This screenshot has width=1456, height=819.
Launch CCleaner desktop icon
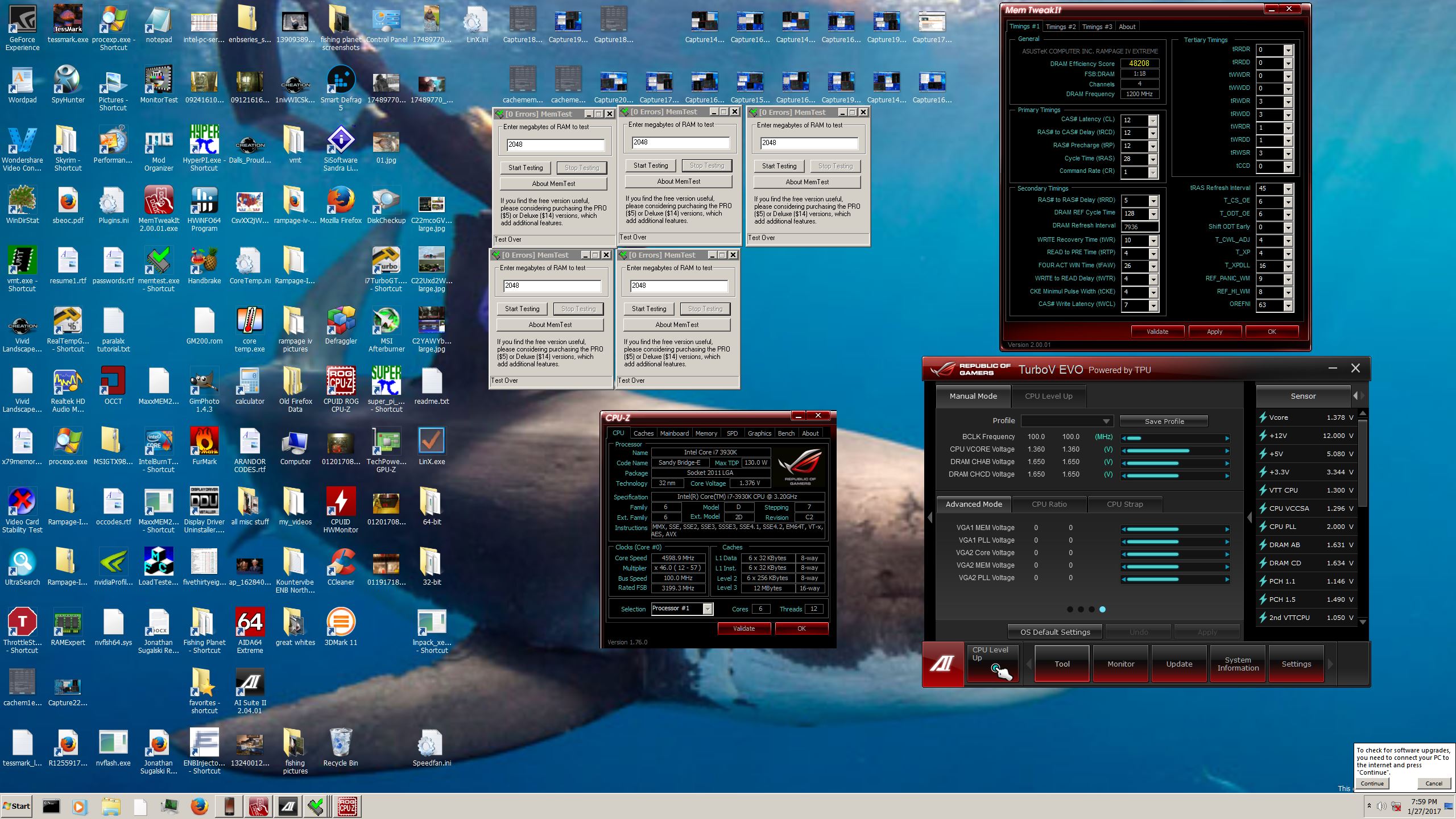tap(341, 566)
